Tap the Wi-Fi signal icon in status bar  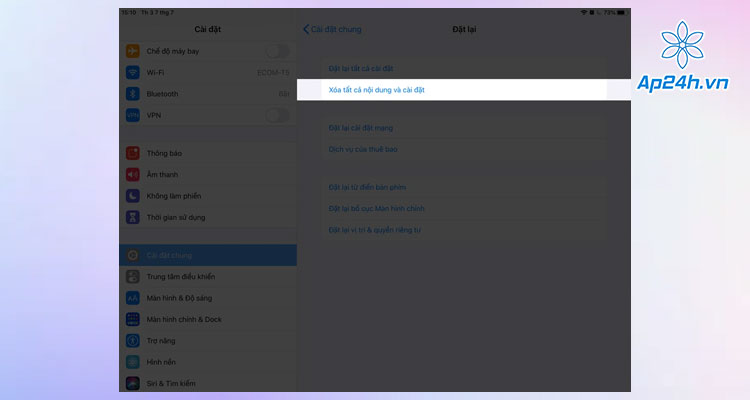584,12
